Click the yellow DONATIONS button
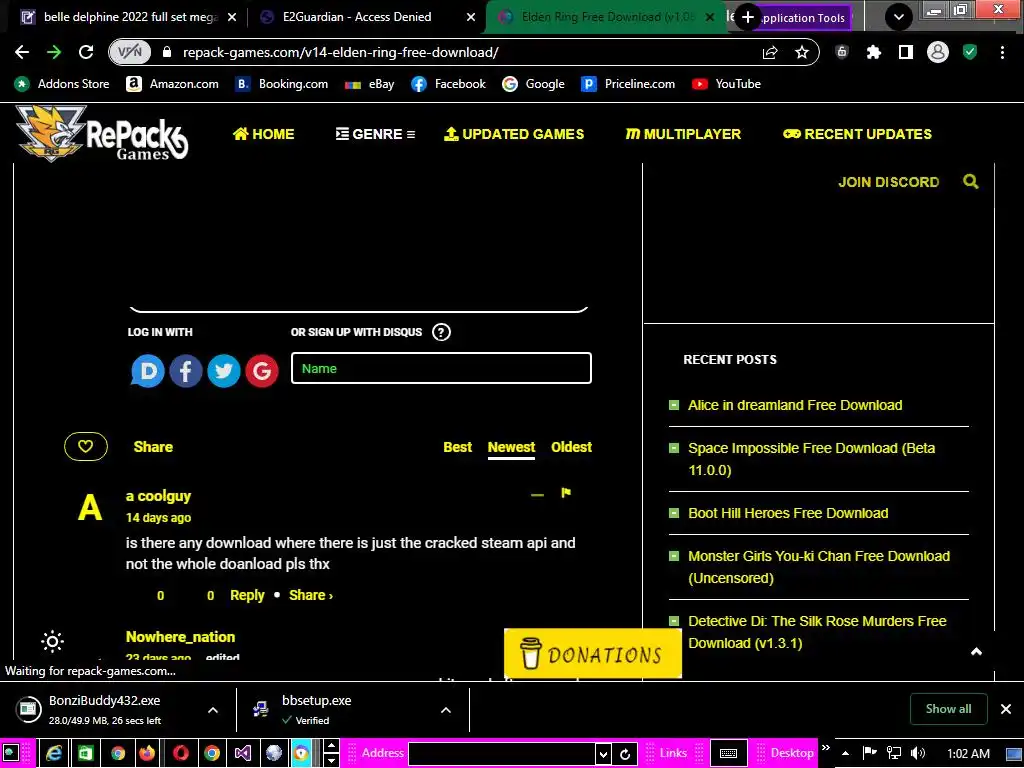 (593, 654)
